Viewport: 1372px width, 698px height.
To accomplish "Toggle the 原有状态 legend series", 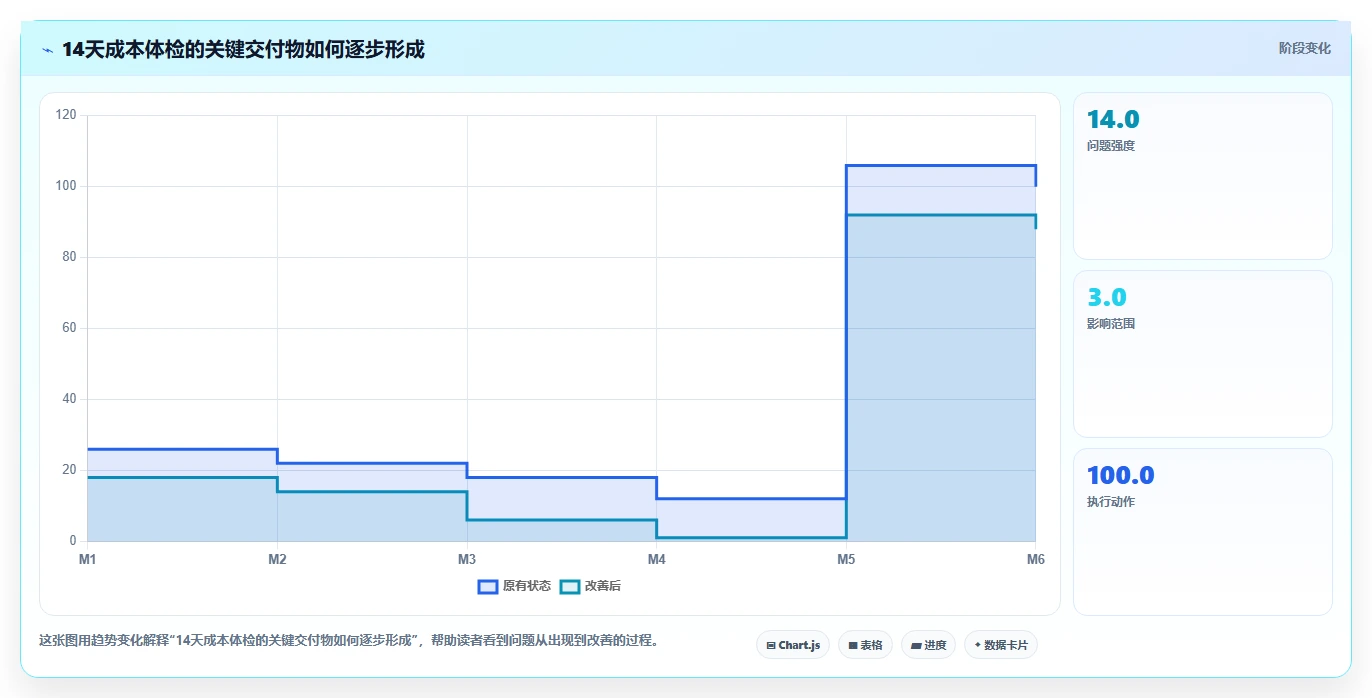I will pos(514,586).
